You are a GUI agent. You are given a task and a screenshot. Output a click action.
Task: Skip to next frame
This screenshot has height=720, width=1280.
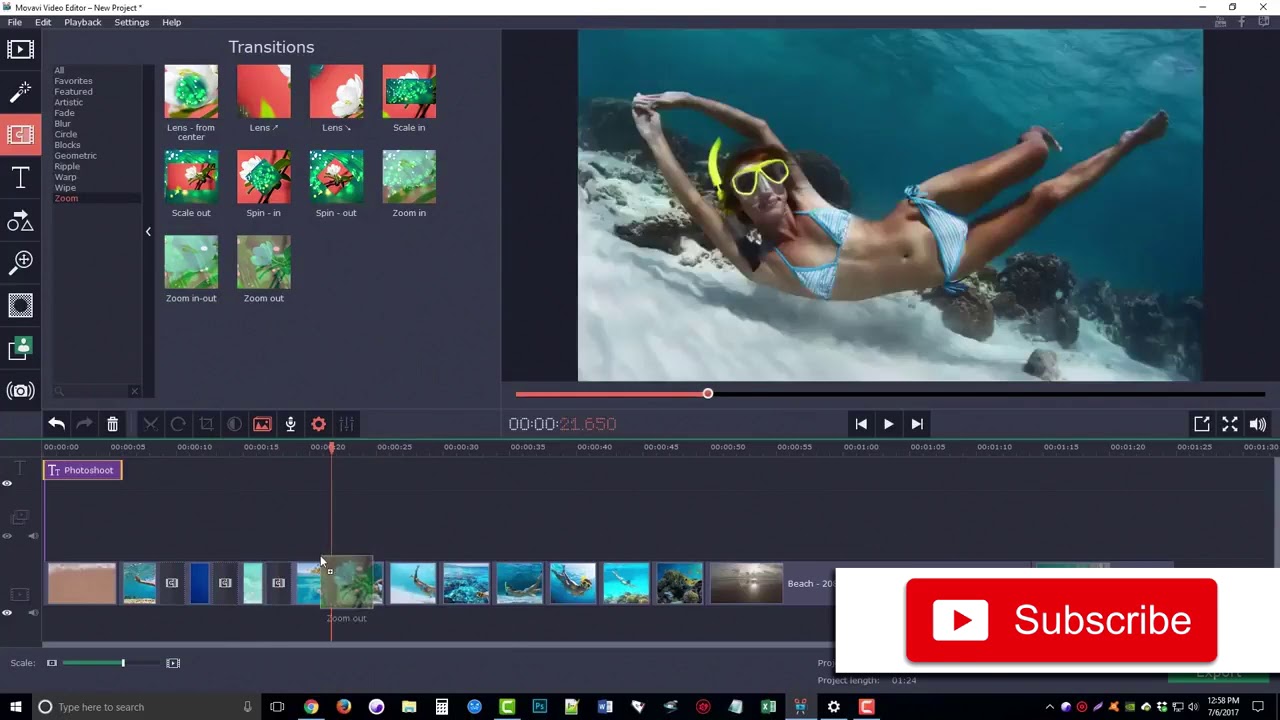tap(916, 424)
